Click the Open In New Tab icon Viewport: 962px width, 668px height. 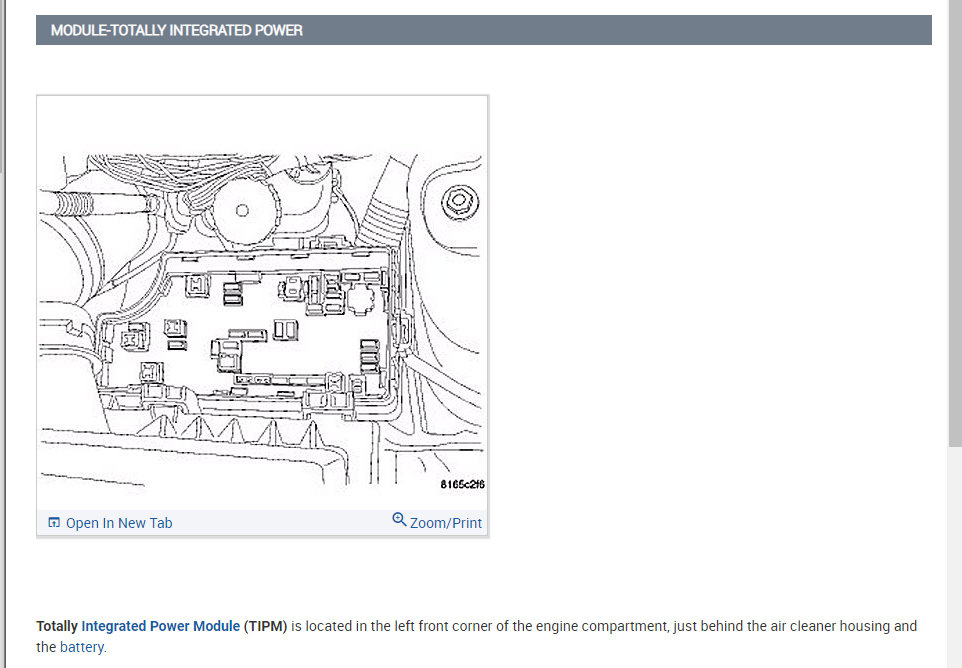[54, 523]
